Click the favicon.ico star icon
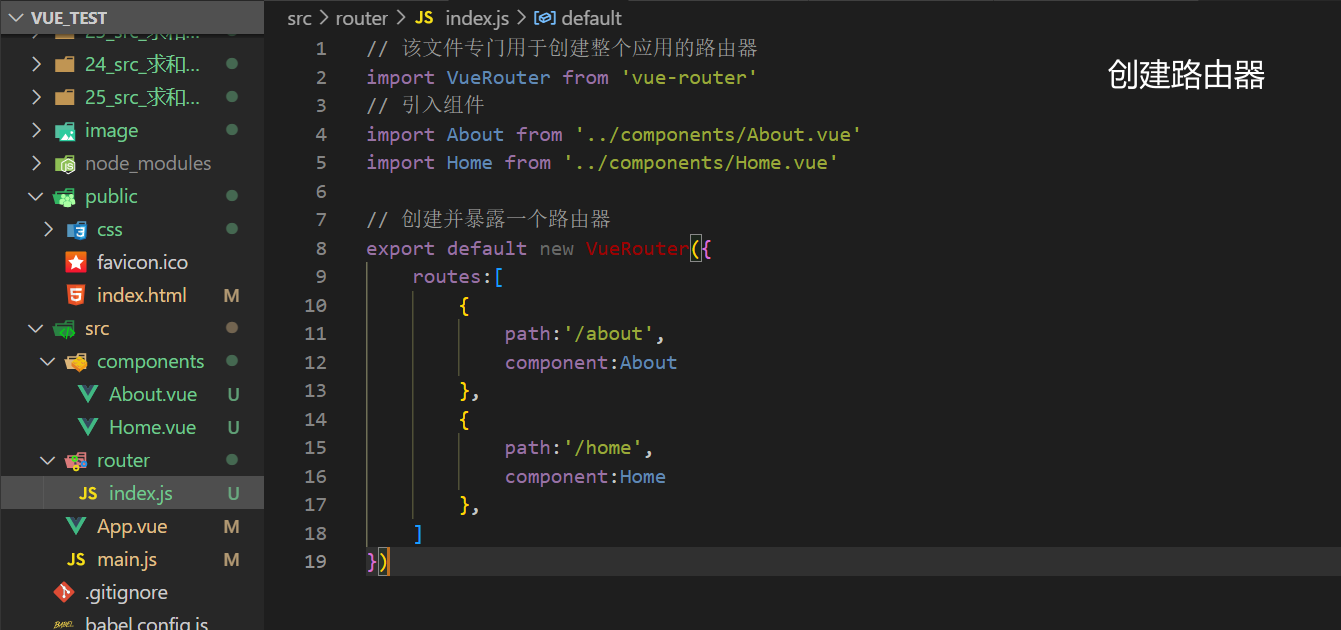This screenshot has width=1341, height=630. pos(76,262)
